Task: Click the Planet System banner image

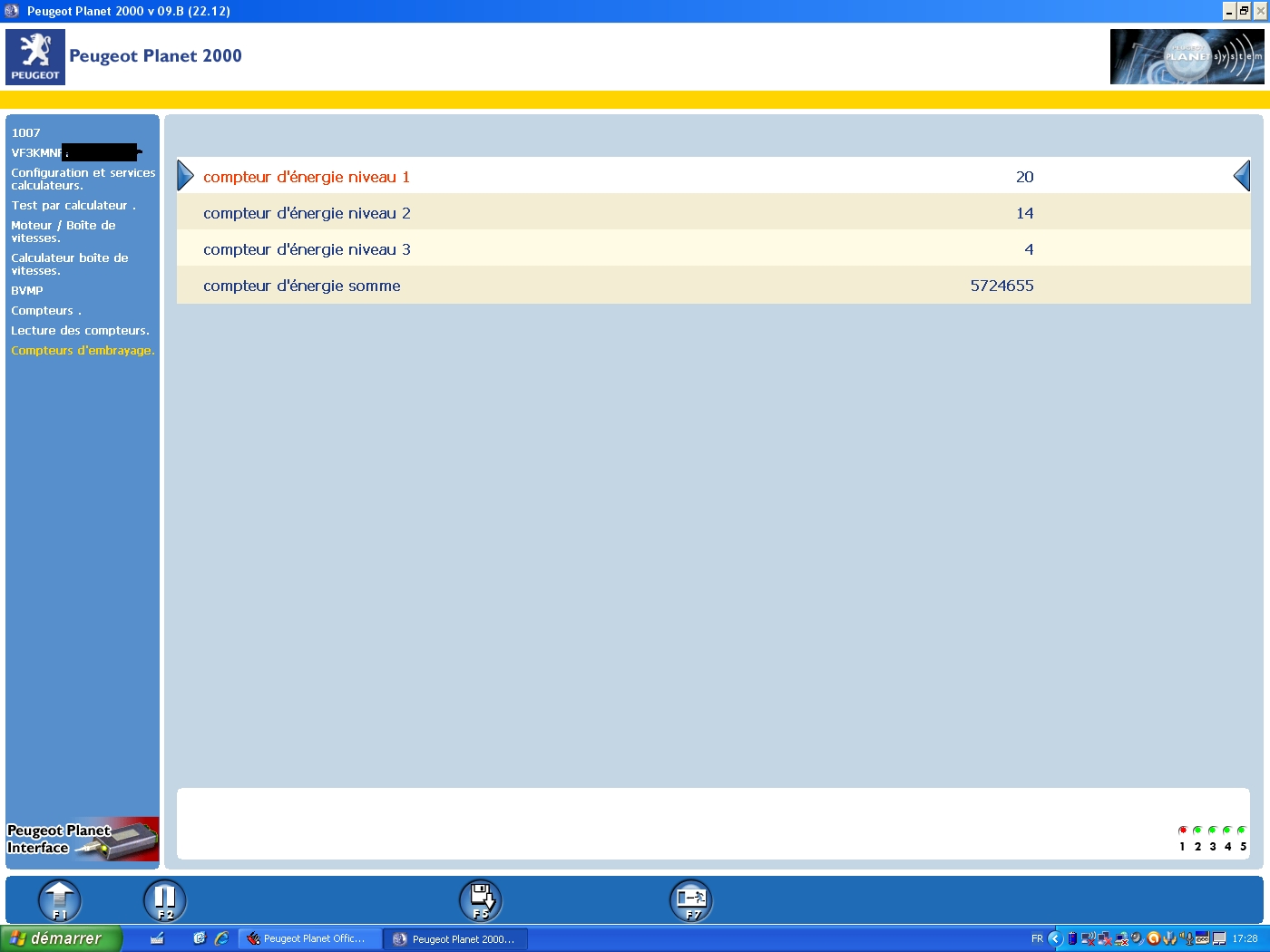Action: [x=1187, y=56]
